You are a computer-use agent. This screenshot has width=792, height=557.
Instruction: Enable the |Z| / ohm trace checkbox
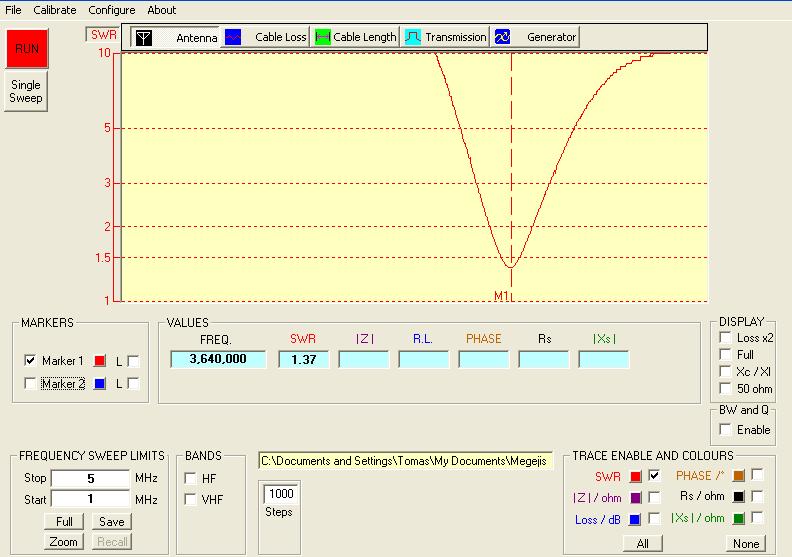click(654, 497)
